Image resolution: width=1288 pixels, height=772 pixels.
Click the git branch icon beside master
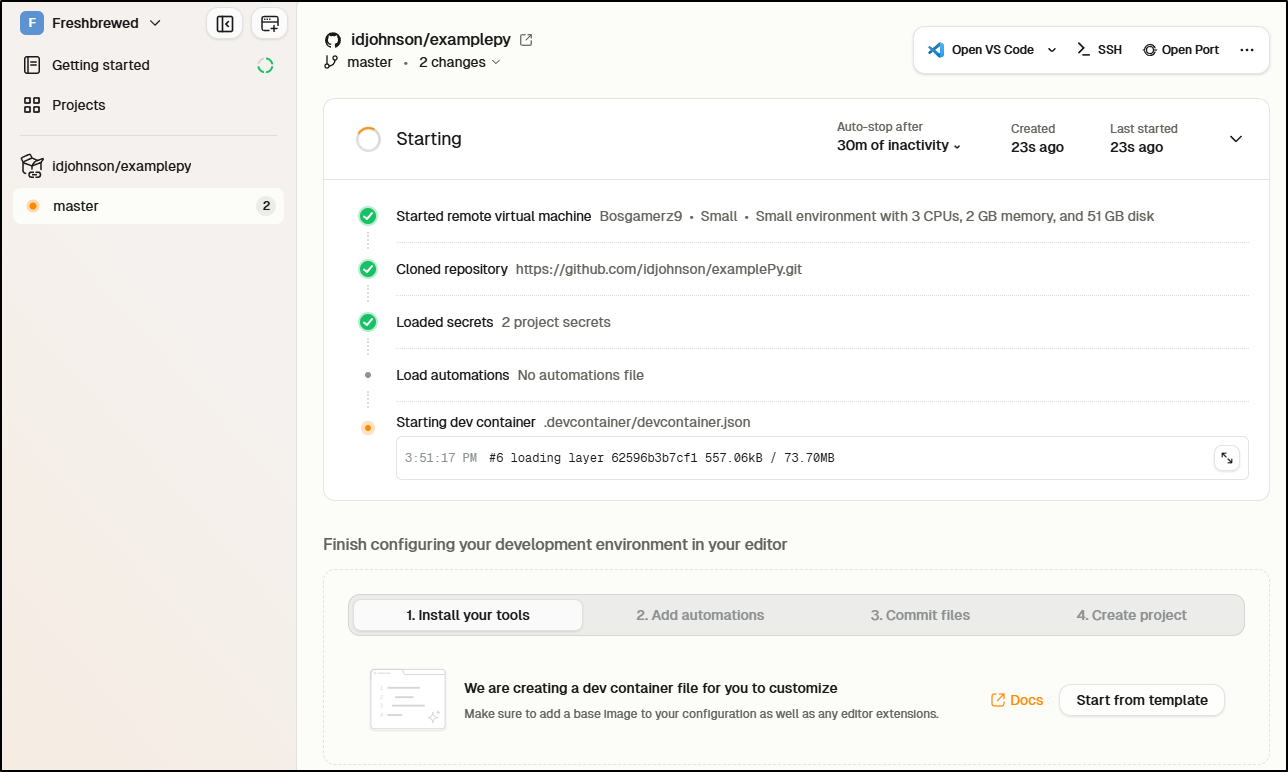click(x=331, y=62)
